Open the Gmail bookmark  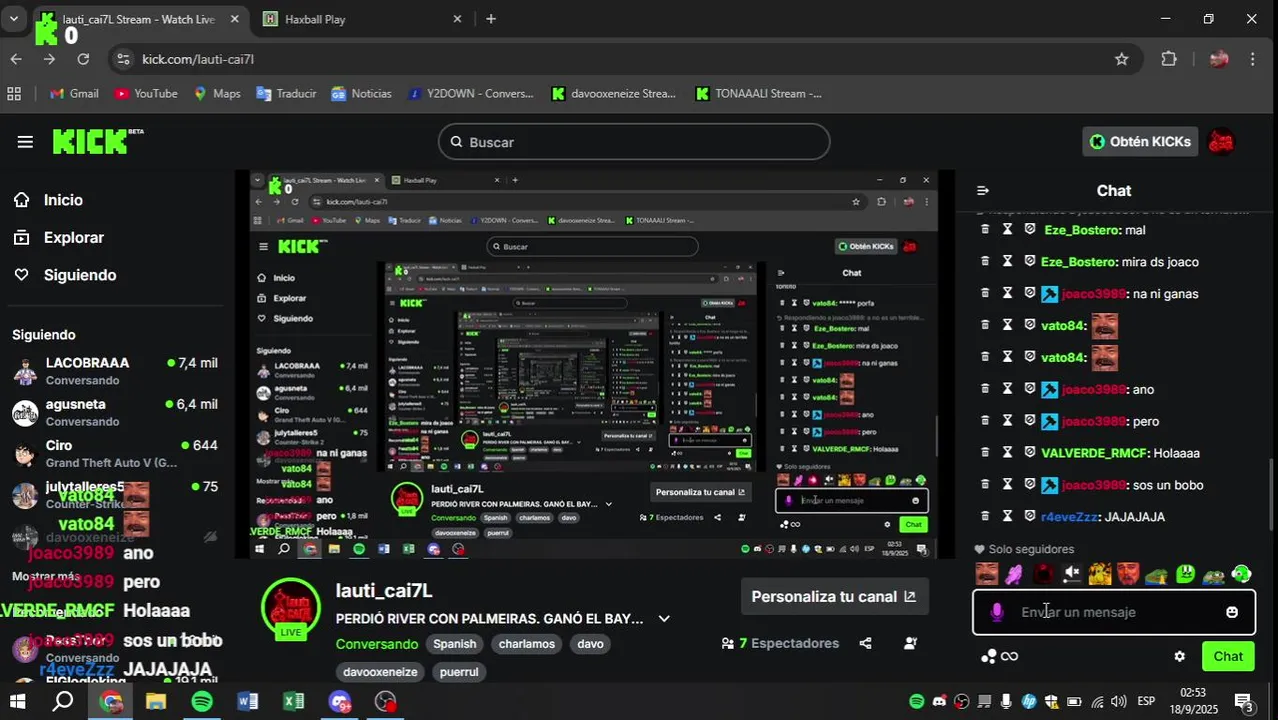click(x=74, y=93)
